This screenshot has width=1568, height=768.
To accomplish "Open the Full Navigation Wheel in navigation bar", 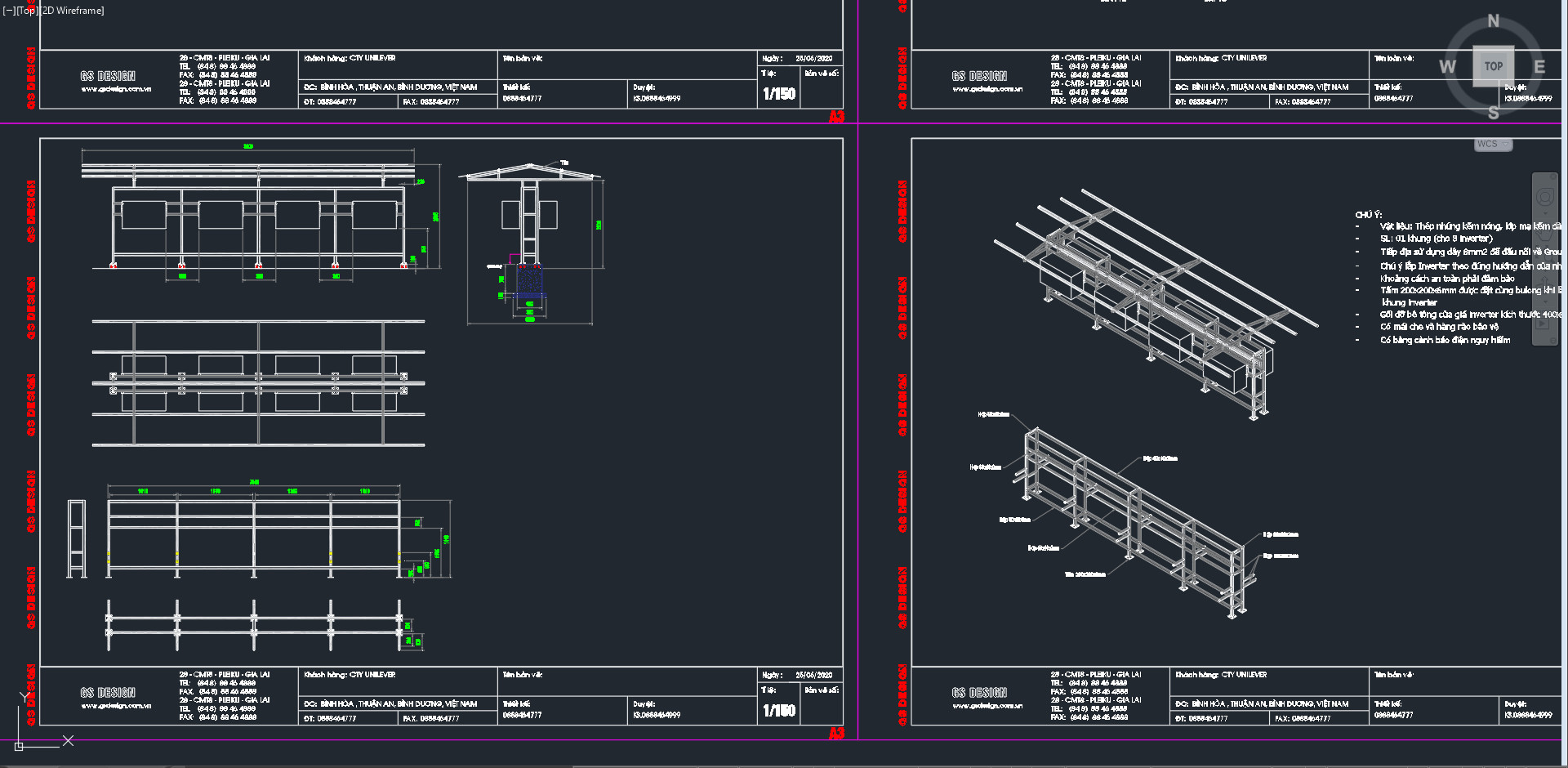I will [x=1544, y=197].
